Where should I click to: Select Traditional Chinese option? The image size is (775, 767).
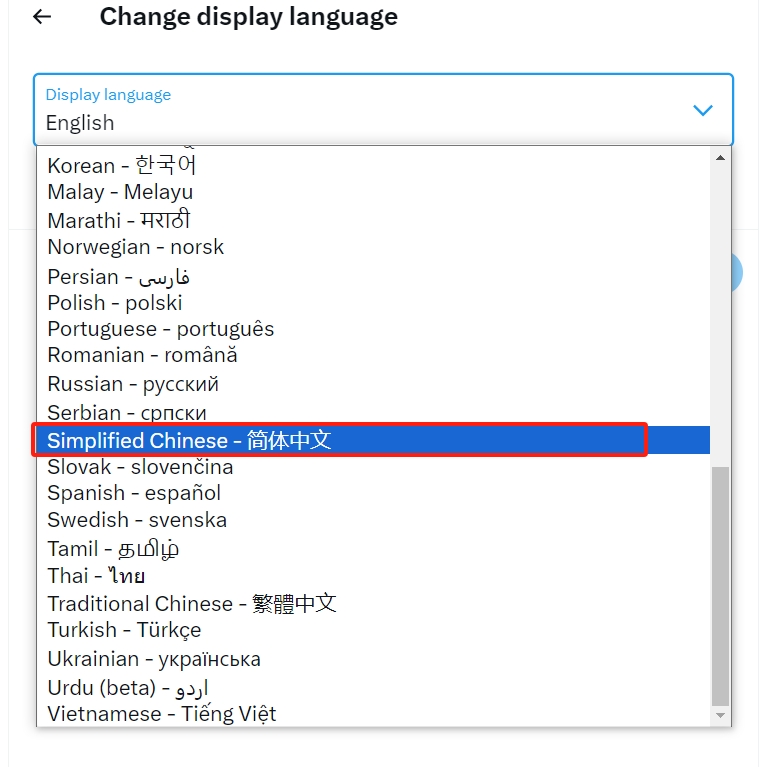click(x=191, y=604)
